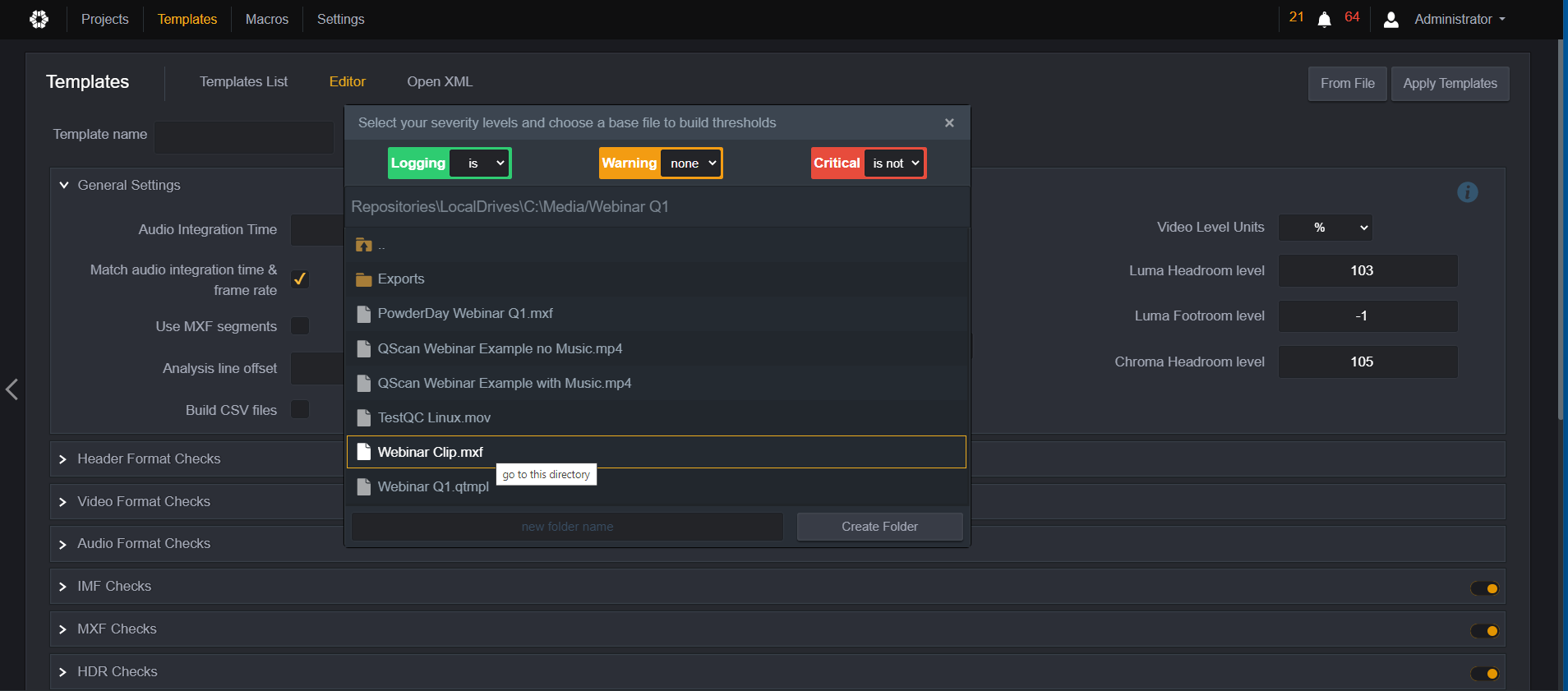The width and height of the screenshot is (1568, 691).
Task: Open the Administrator account menu
Action: pyautogui.click(x=1460, y=19)
